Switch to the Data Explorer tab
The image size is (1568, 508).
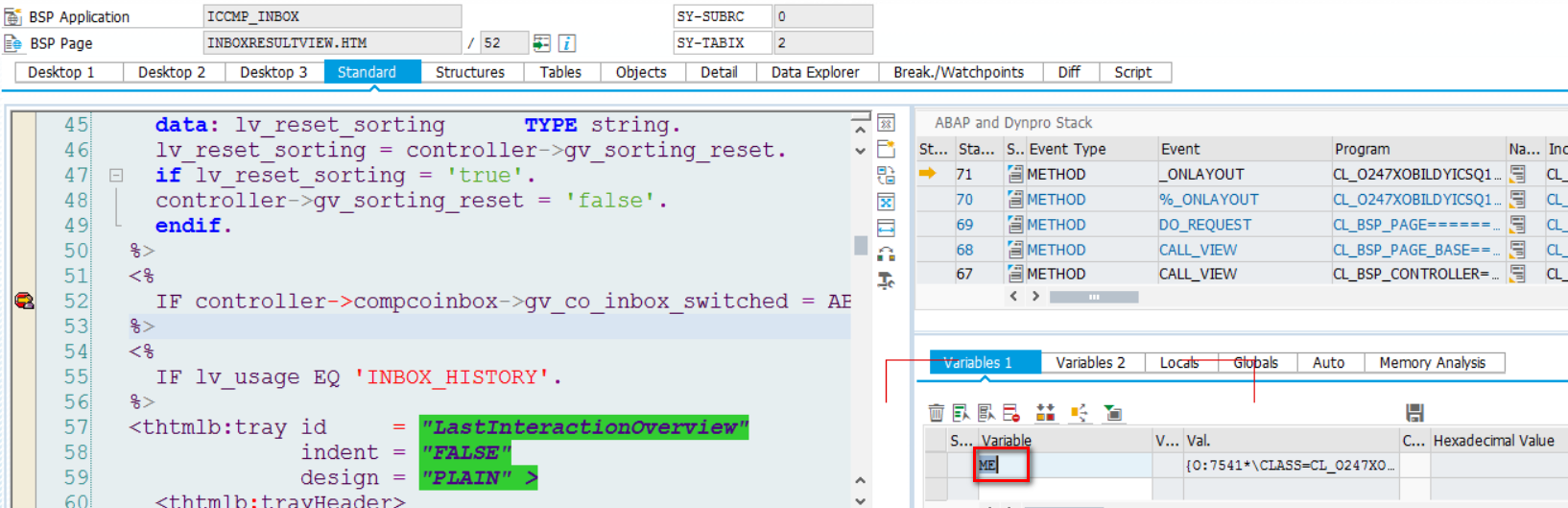816,72
